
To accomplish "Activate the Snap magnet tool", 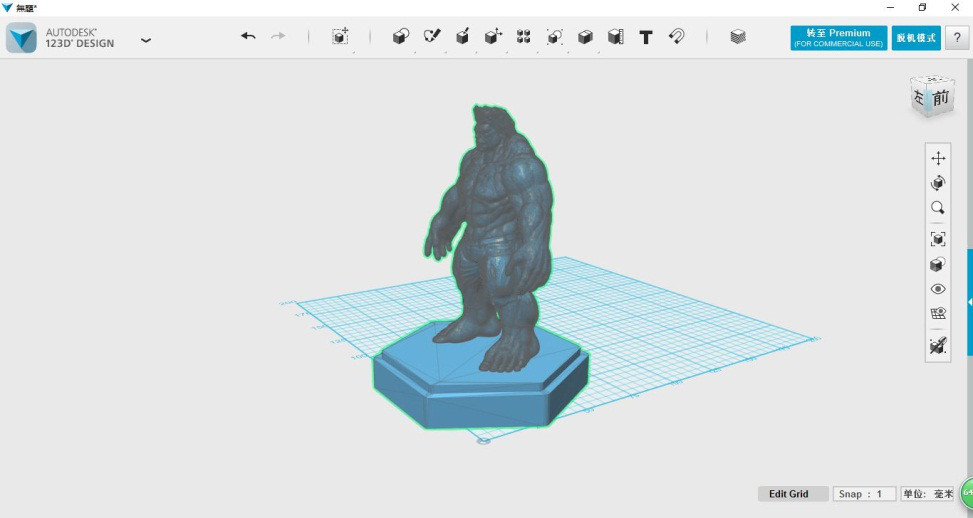I will (677, 37).
